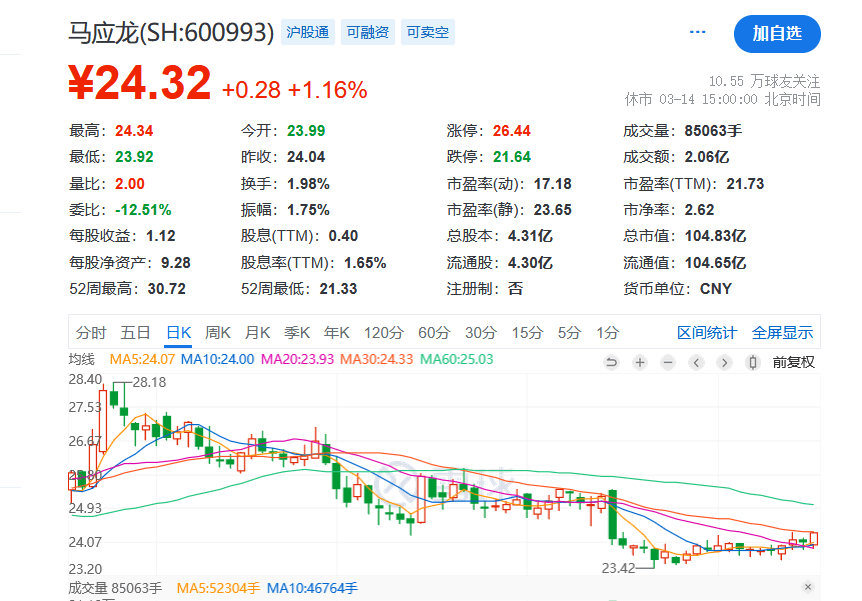Click the 沪股通 tag
Screen dimensions: 862x601
pyautogui.click(x=308, y=32)
